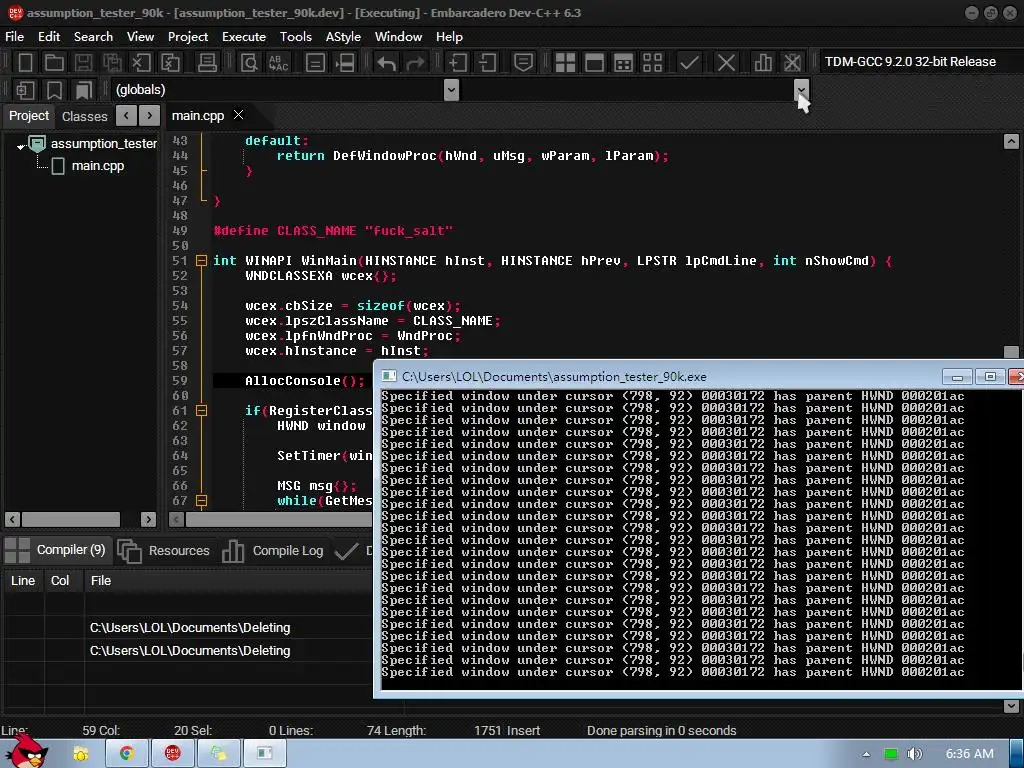
Task: Open the (globals) scope dropdown
Action: [451, 90]
